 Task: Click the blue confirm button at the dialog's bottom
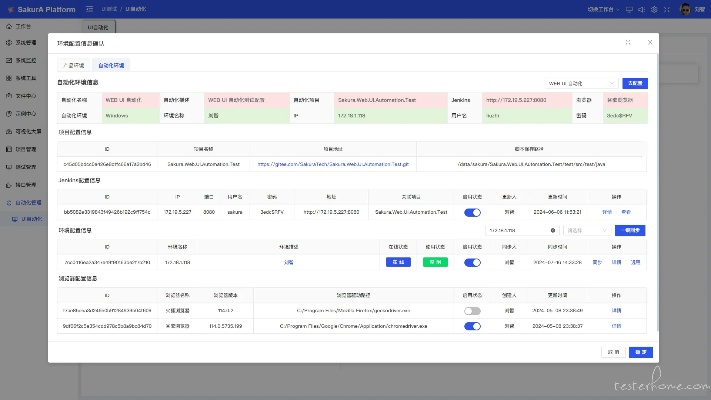[x=642, y=352]
